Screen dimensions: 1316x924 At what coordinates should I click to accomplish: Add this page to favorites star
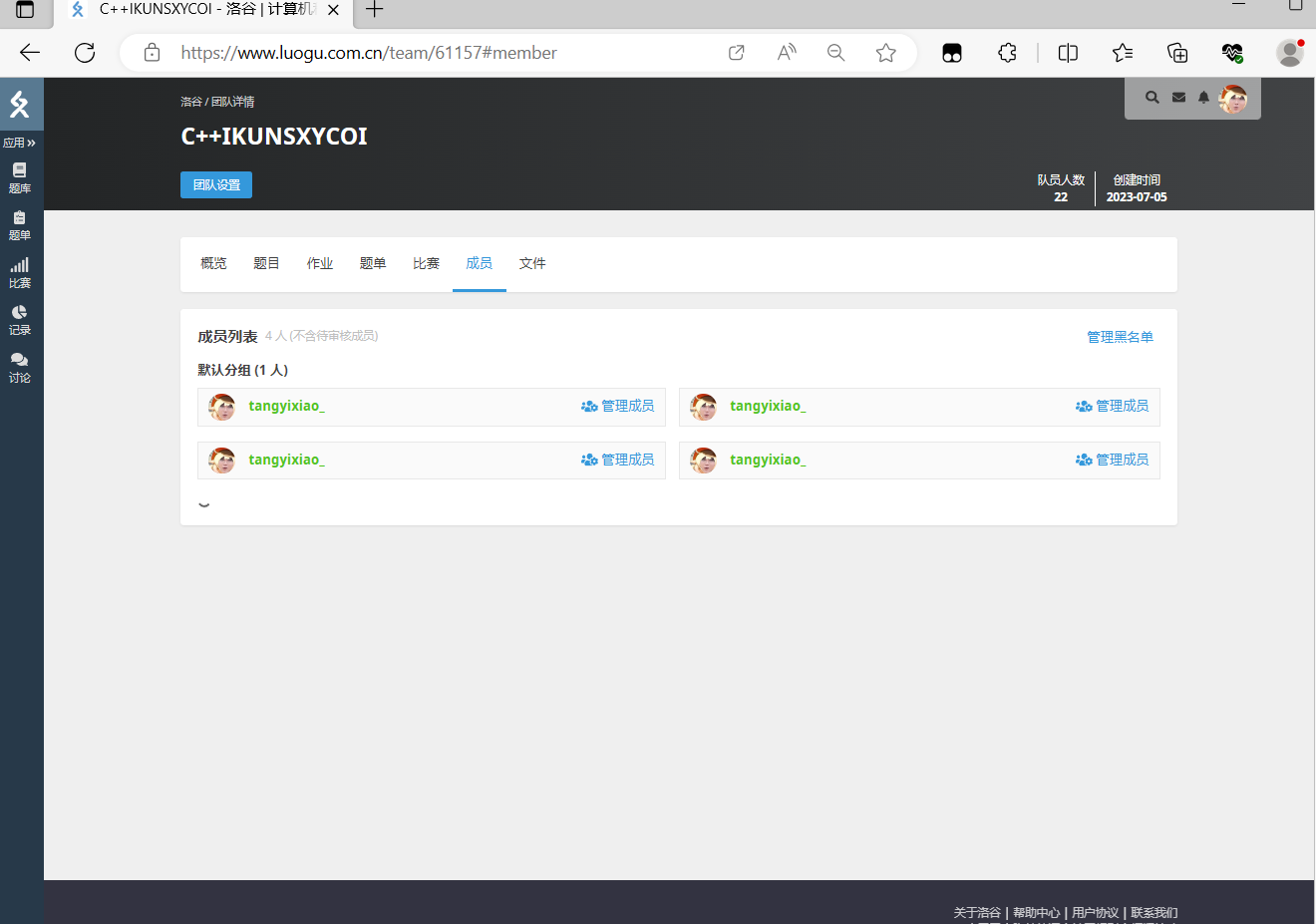click(885, 53)
